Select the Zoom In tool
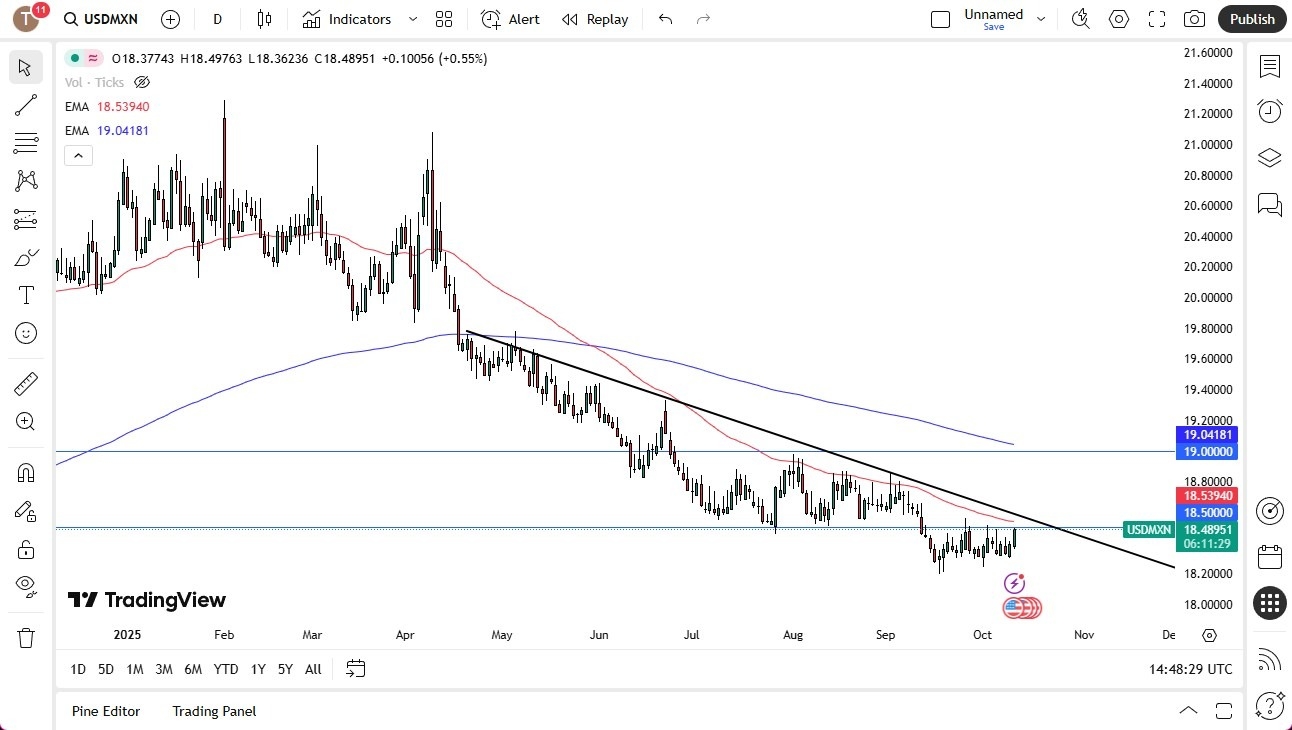Screen dimensions: 1292x730 25,421
